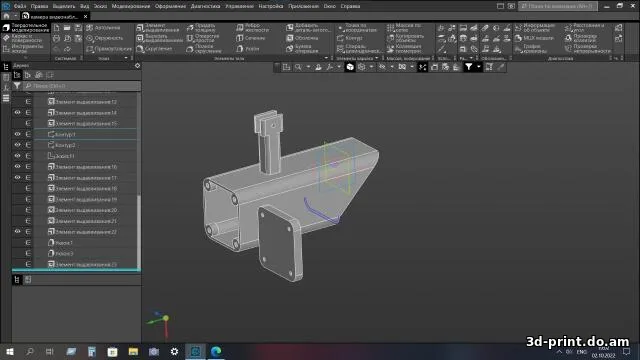Open Windows Settings gear from taskbar
This screenshot has width=640, height=360.
click(174, 351)
